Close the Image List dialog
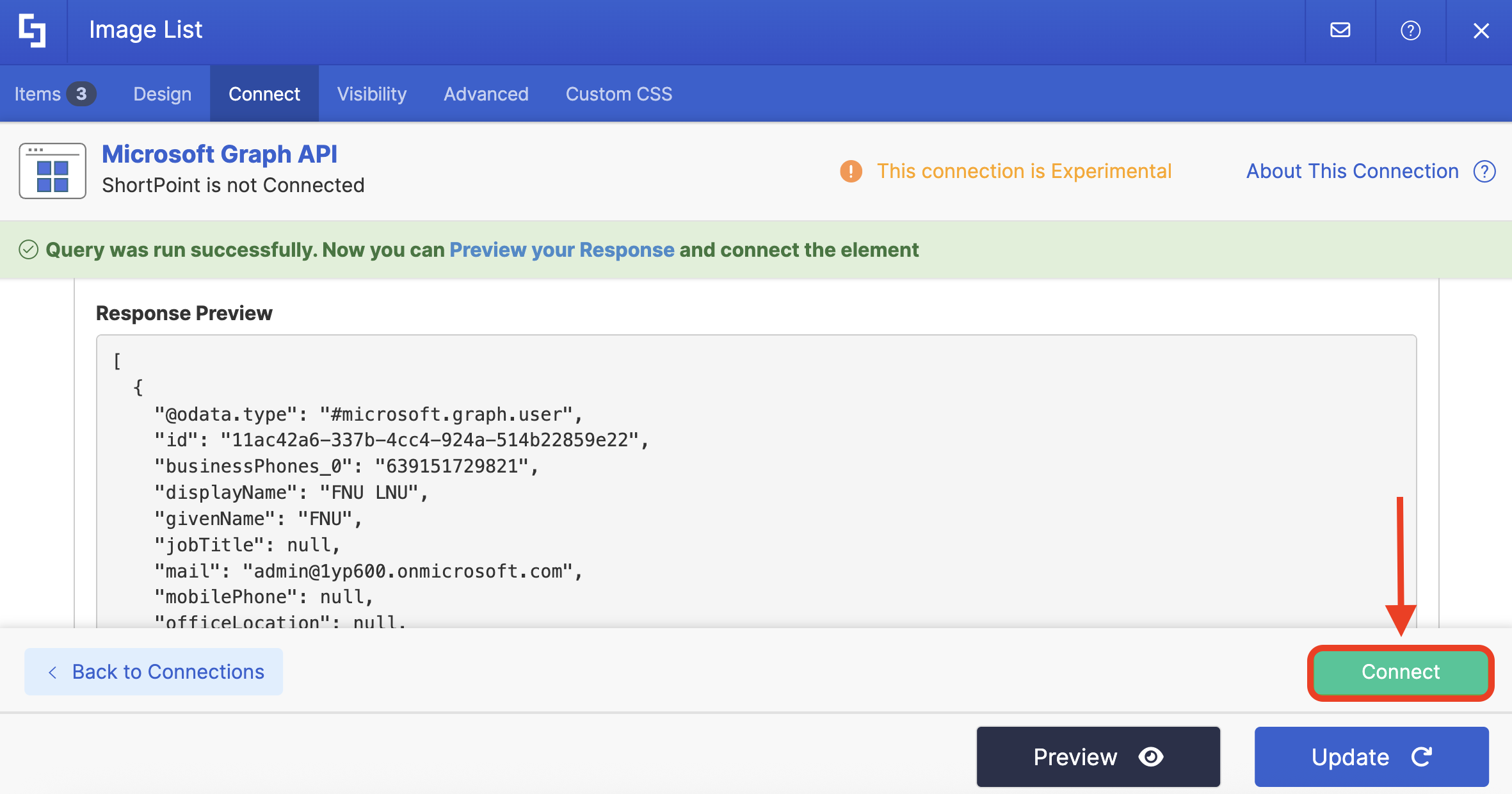The height and width of the screenshot is (794, 1512). (1481, 30)
